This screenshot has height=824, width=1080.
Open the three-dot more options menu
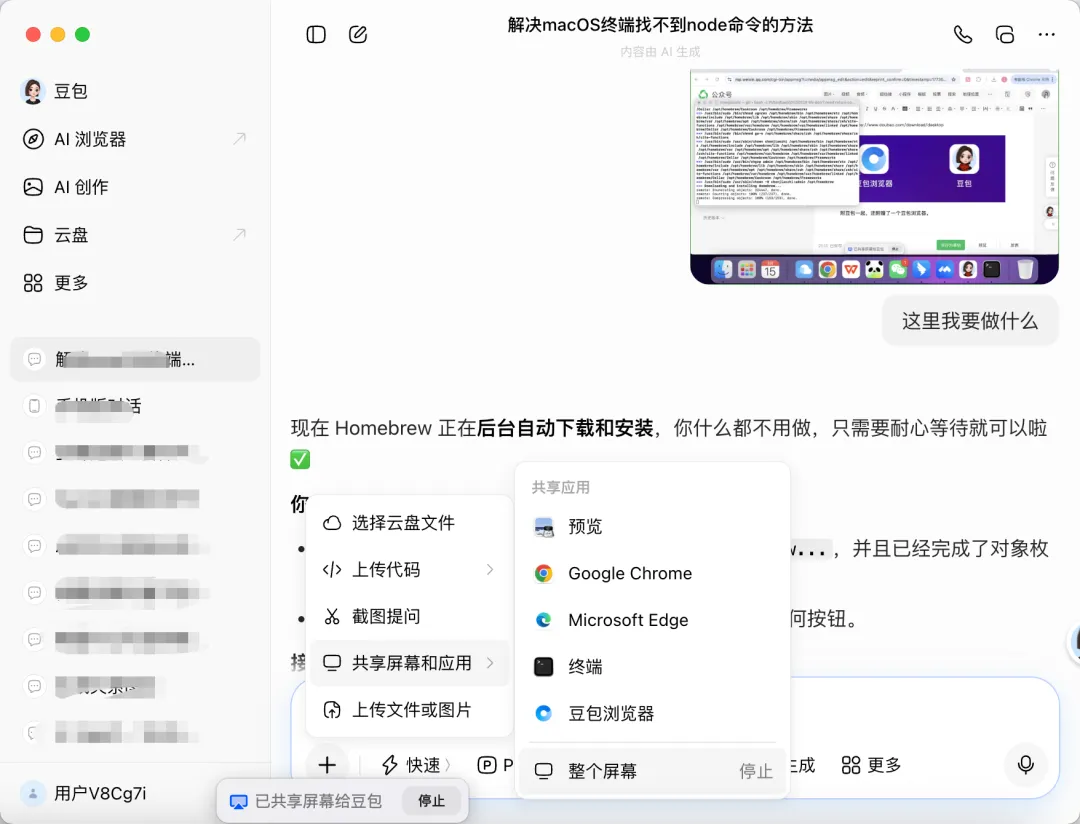tap(1046, 34)
